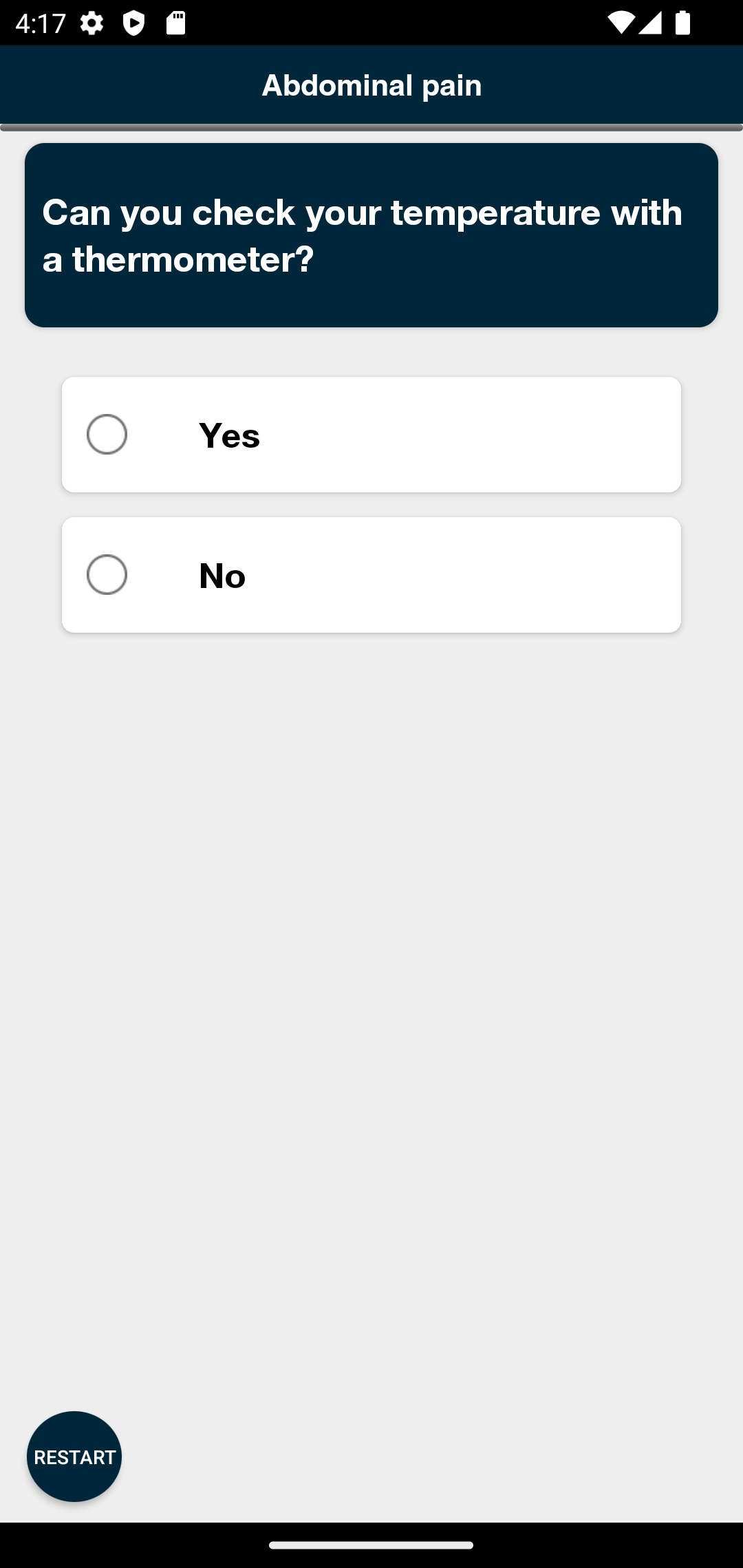
Task: Tap the home gesture navigation bar
Action: [x=371, y=1545]
